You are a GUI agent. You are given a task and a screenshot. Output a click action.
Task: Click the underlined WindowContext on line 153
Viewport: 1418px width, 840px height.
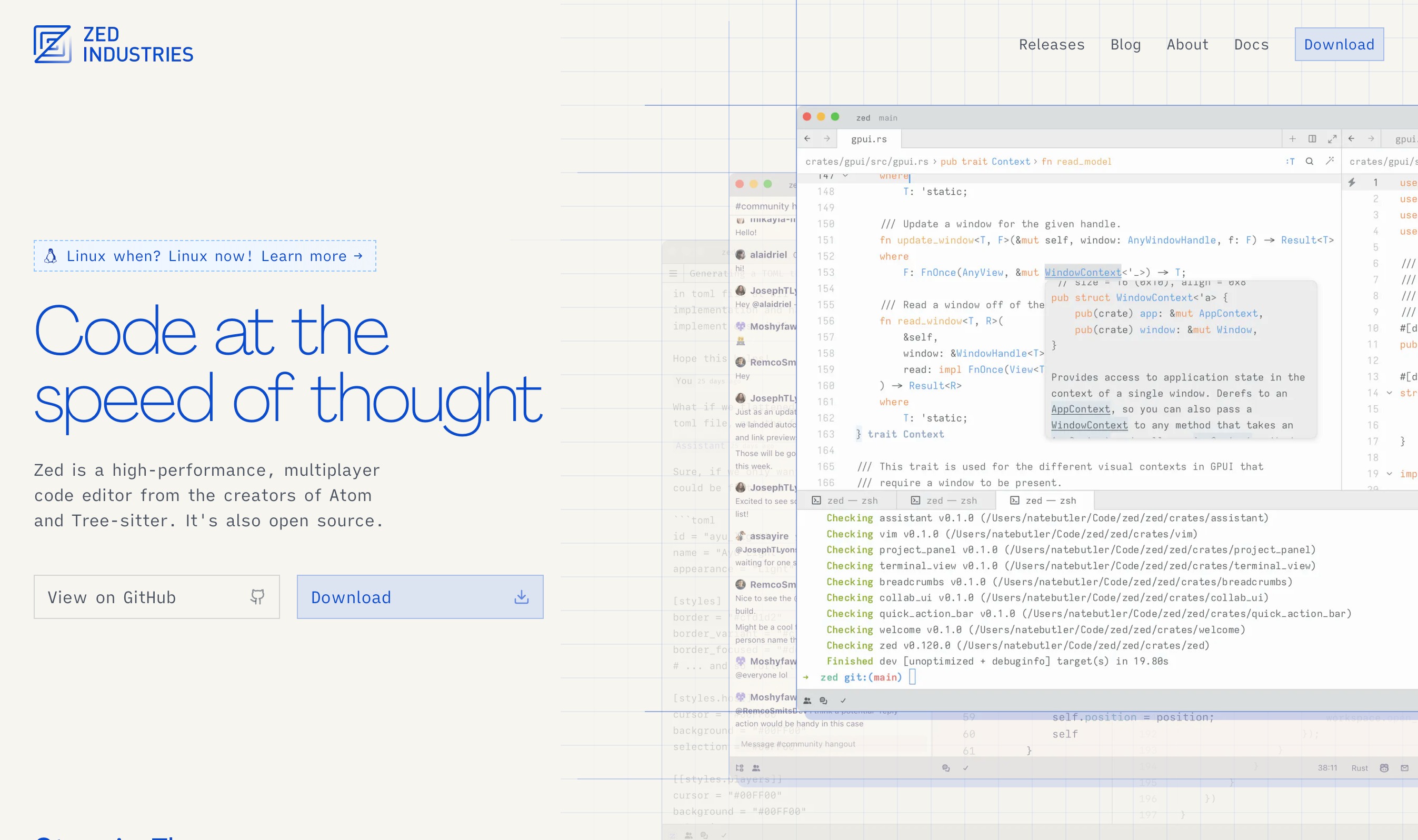click(1083, 272)
